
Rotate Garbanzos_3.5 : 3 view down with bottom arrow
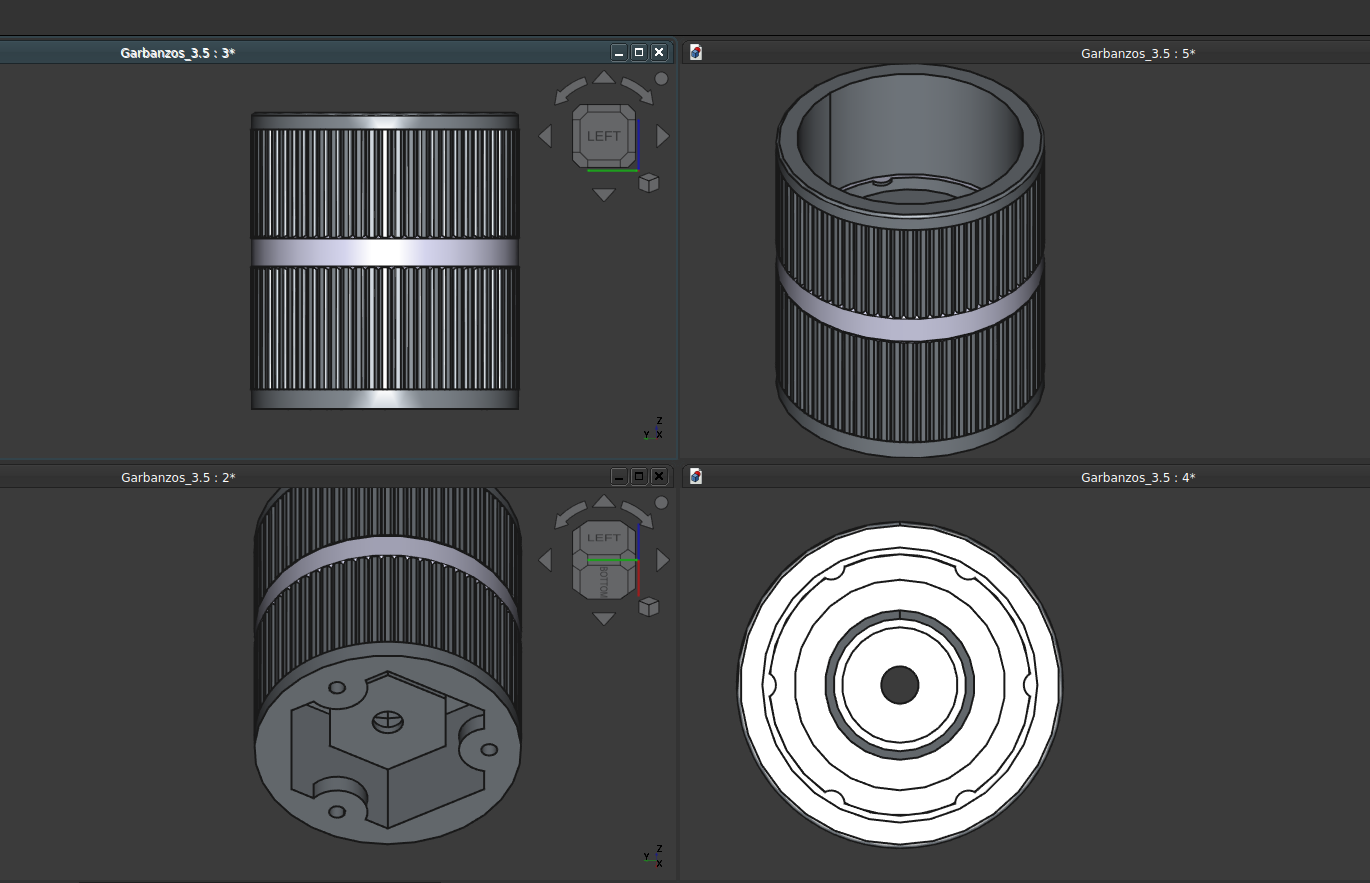point(604,194)
